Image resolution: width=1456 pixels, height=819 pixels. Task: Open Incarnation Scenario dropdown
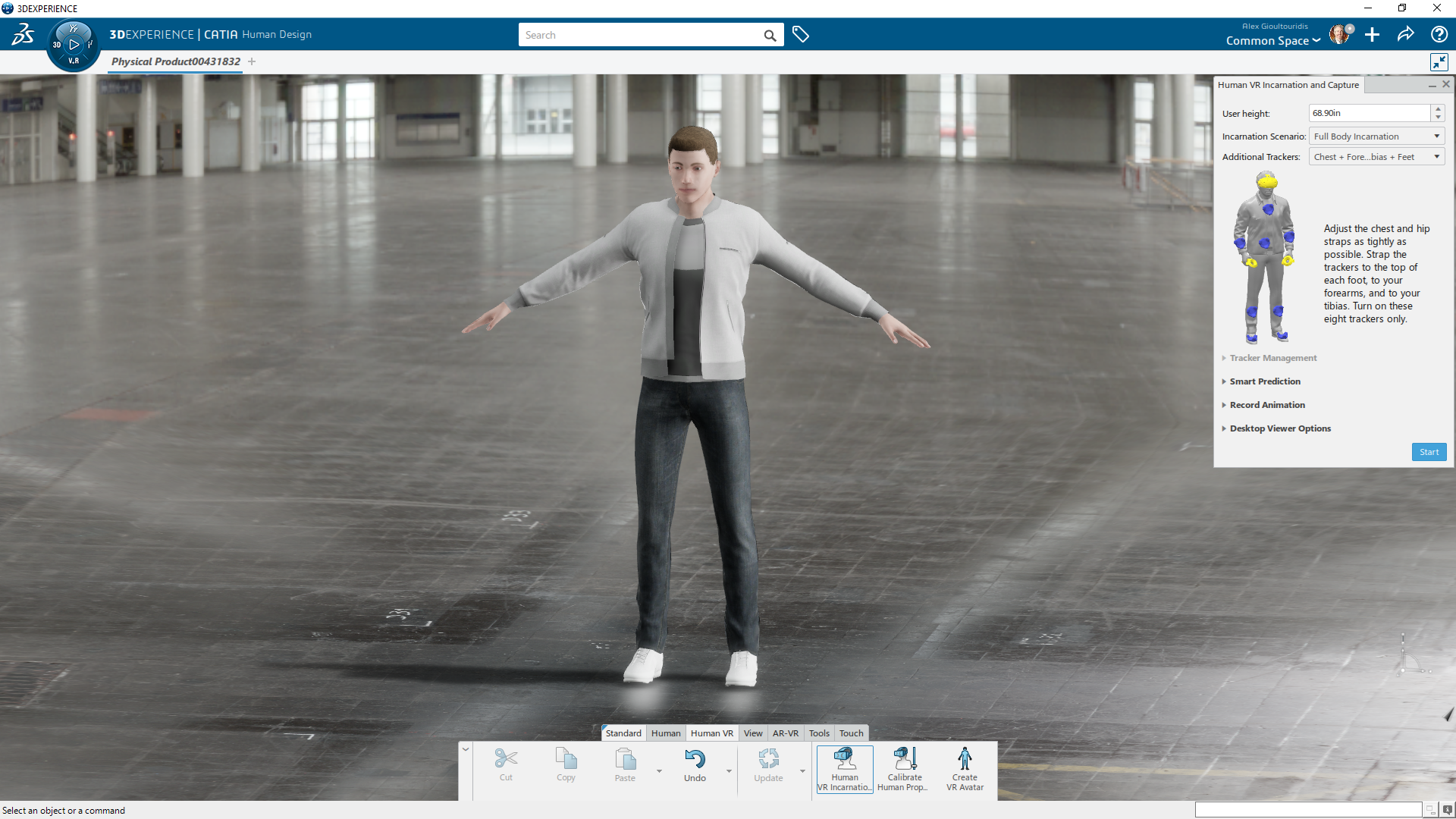[1376, 136]
